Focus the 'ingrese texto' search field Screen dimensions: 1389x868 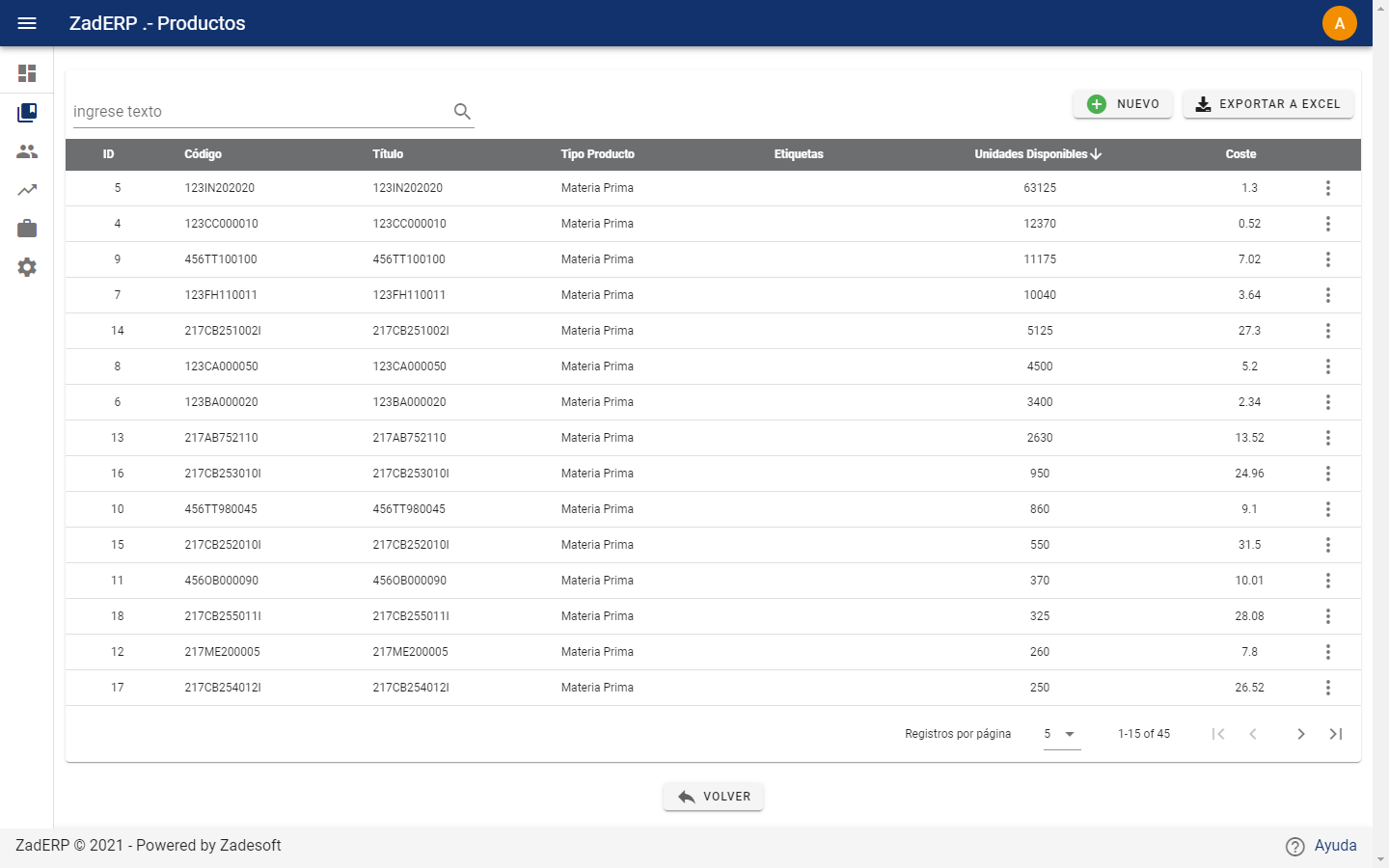(x=260, y=112)
